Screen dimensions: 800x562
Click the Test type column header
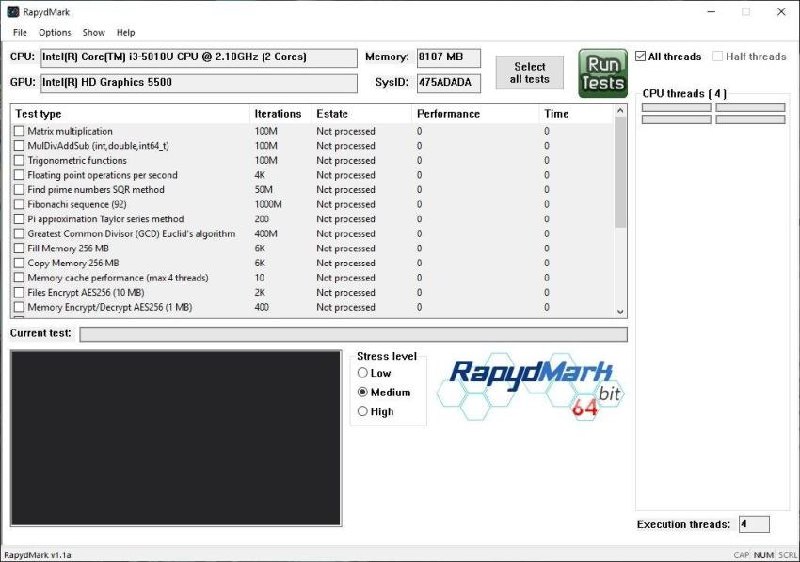130,114
